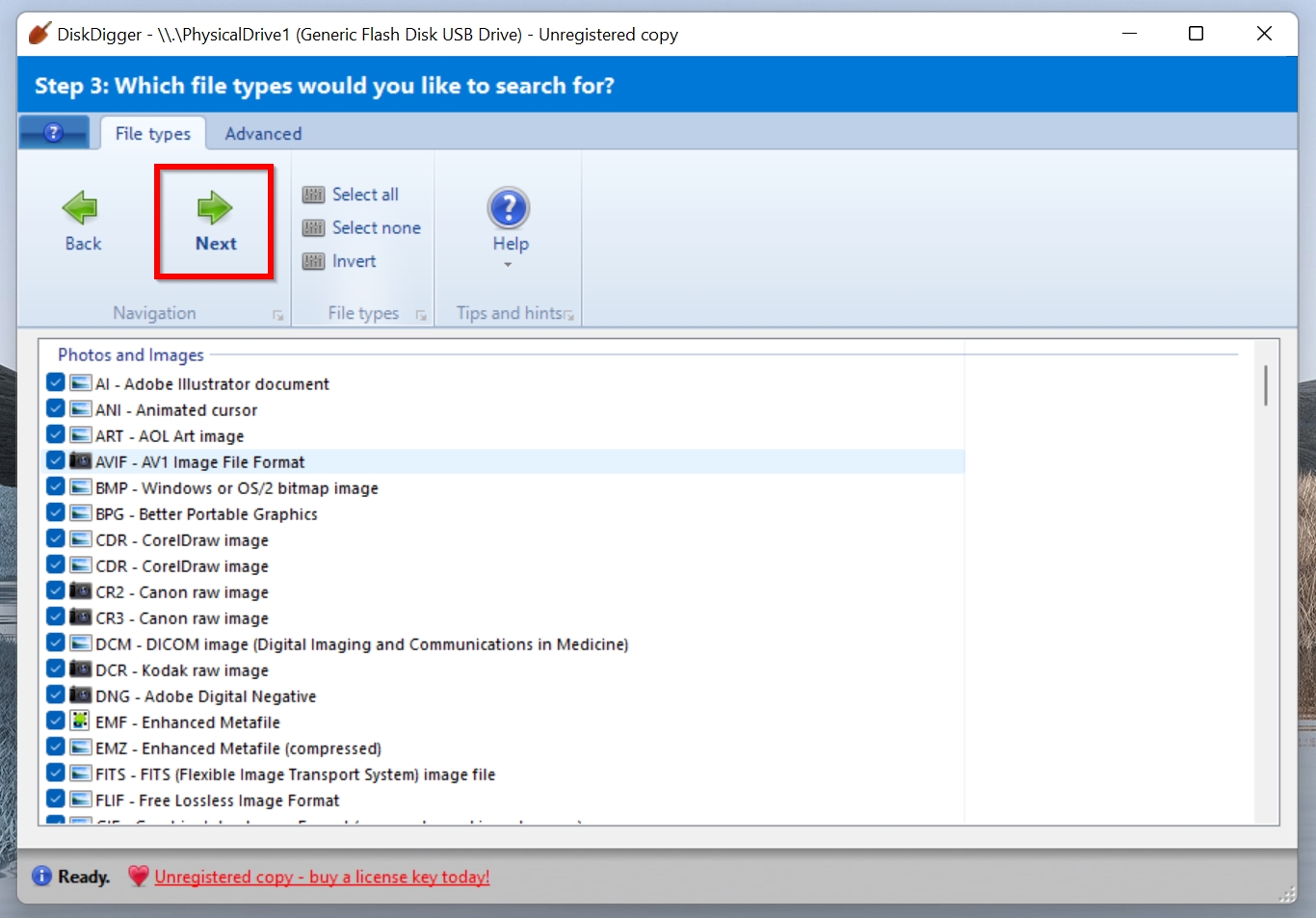Open the Help dropdown arrow

(x=508, y=265)
